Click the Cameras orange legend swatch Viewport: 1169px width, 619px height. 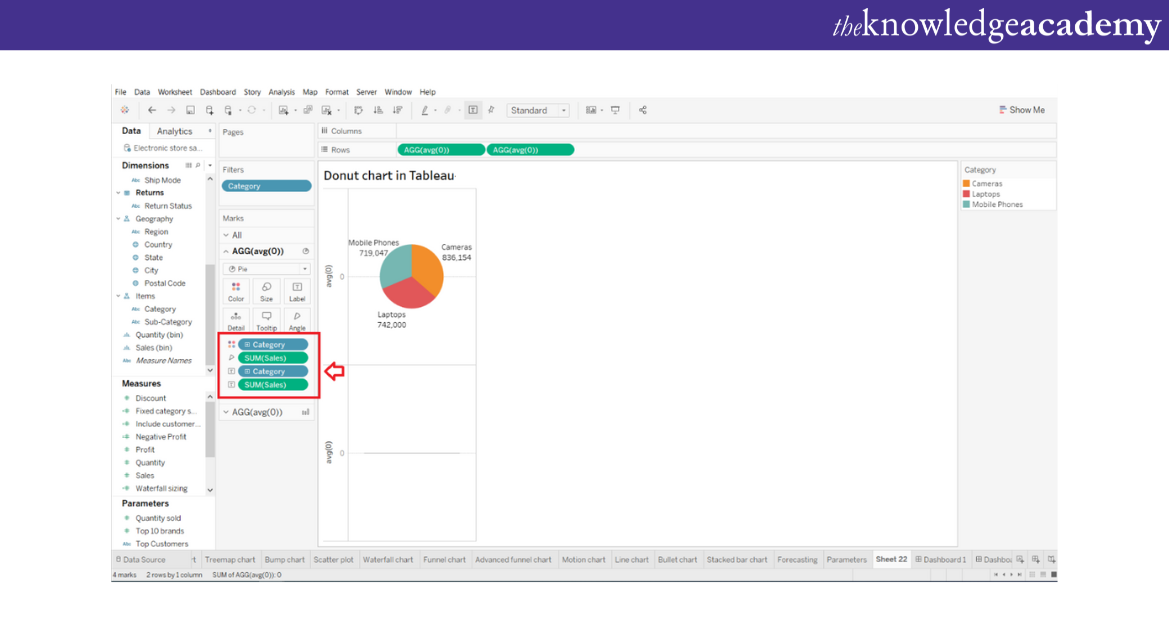coord(967,184)
